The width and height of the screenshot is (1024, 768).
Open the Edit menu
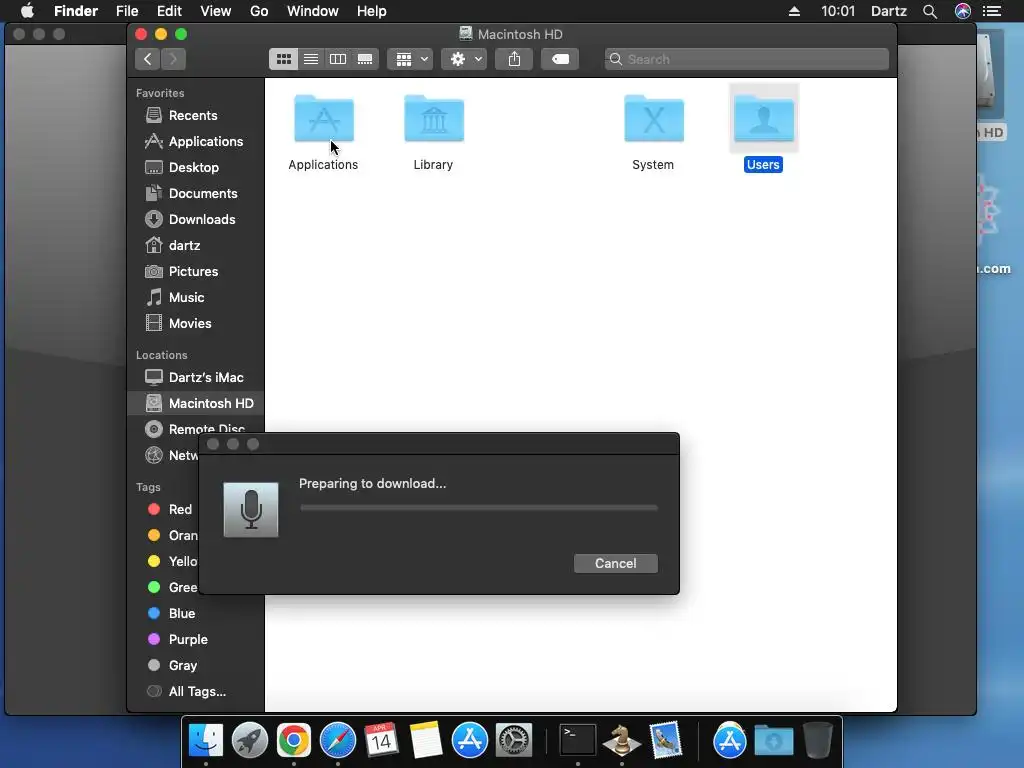tap(169, 11)
